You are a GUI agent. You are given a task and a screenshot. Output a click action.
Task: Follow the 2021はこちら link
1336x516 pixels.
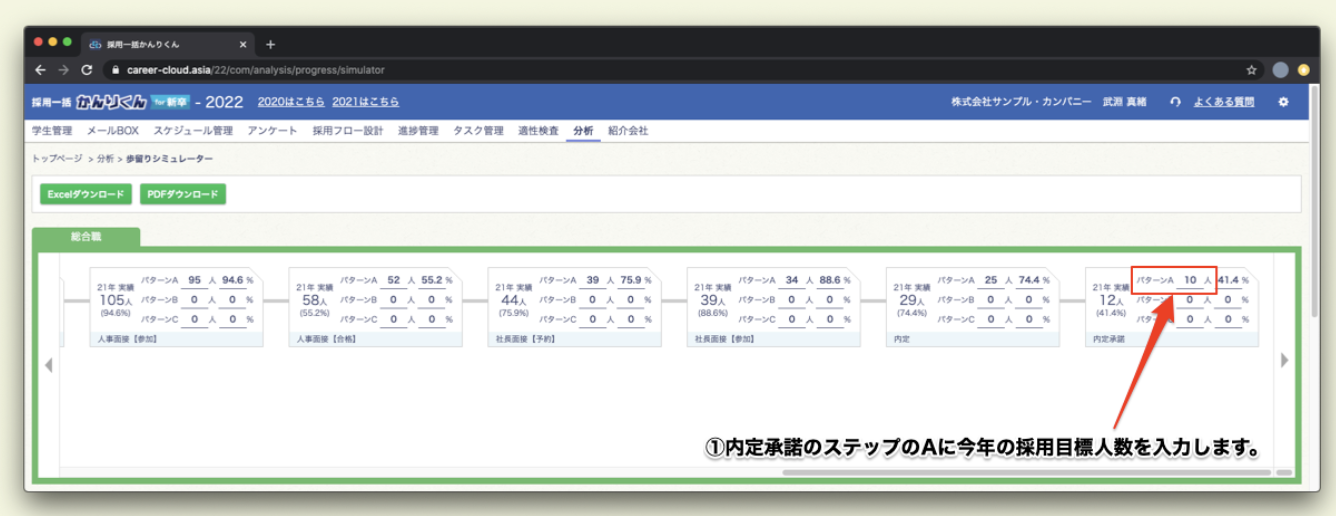365,102
